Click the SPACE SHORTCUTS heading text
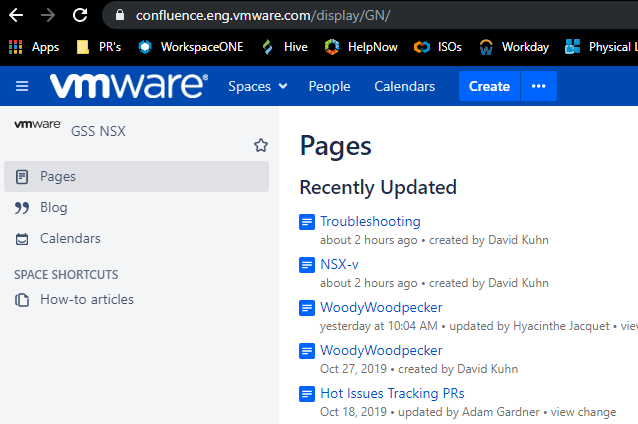The height and width of the screenshot is (424, 638). click(66, 275)
